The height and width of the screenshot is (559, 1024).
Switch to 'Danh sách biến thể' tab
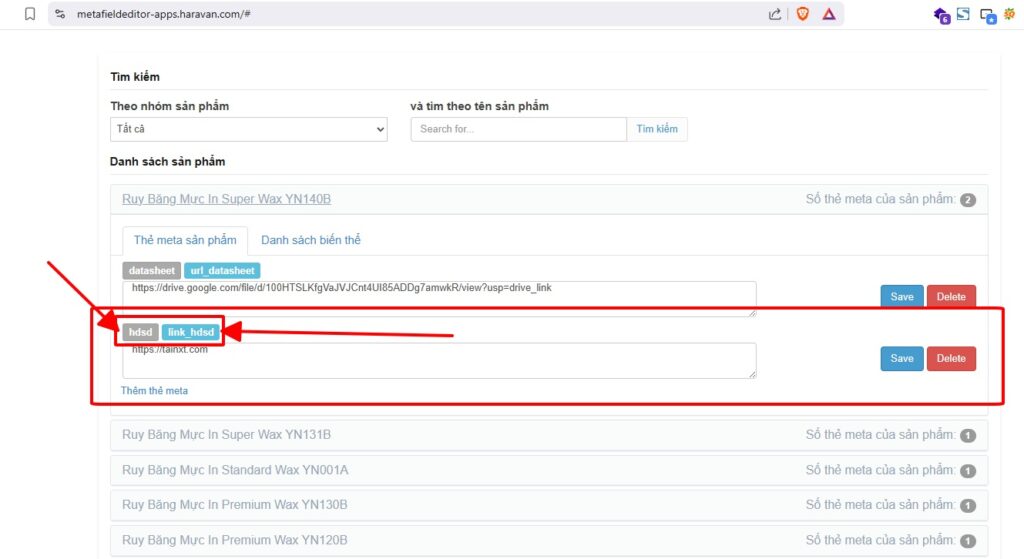(310, 240)
